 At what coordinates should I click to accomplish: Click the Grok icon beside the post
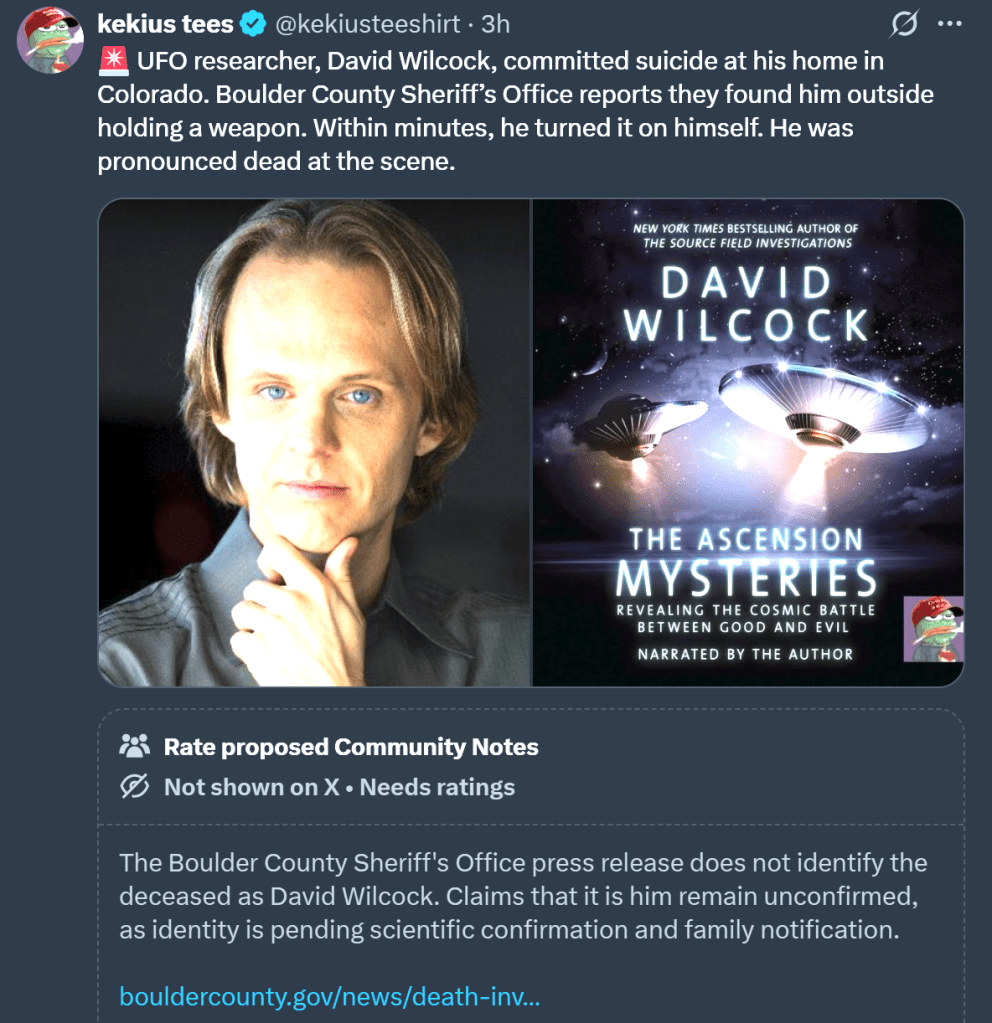(903, 24)
